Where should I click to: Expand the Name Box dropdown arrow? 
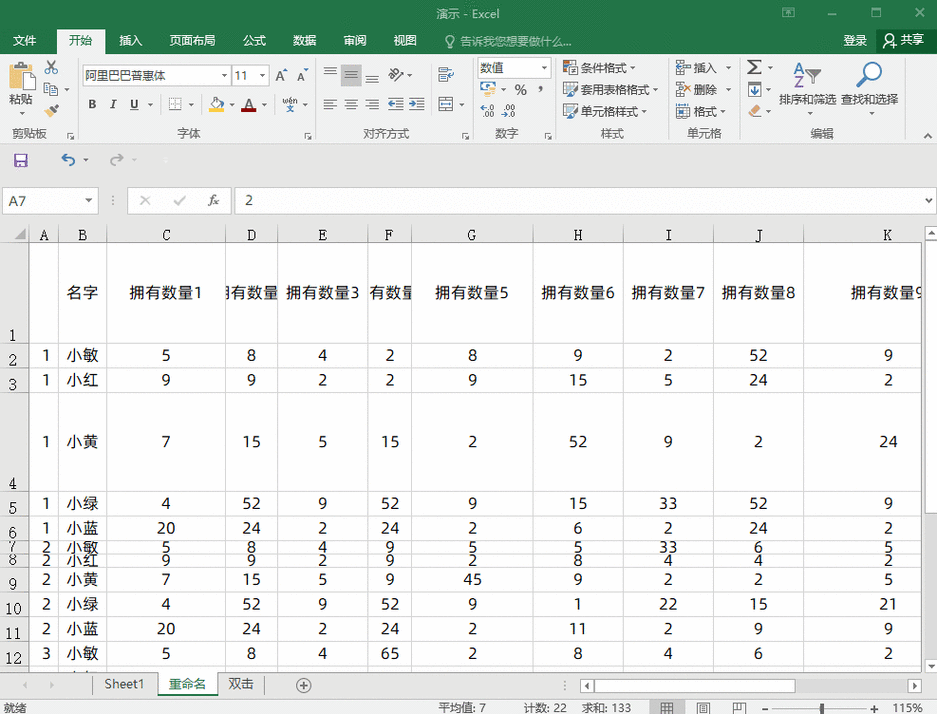[x=88, y=201]
